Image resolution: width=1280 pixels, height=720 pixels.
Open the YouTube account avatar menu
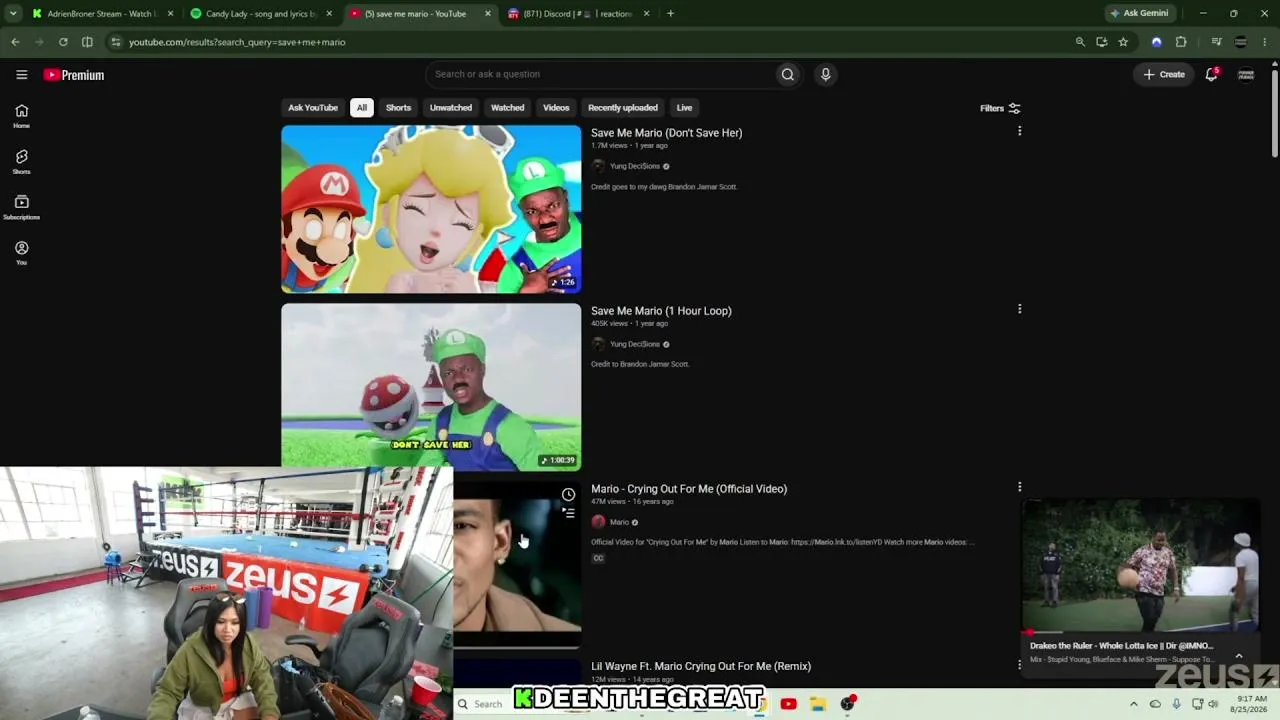(1246, 74)
